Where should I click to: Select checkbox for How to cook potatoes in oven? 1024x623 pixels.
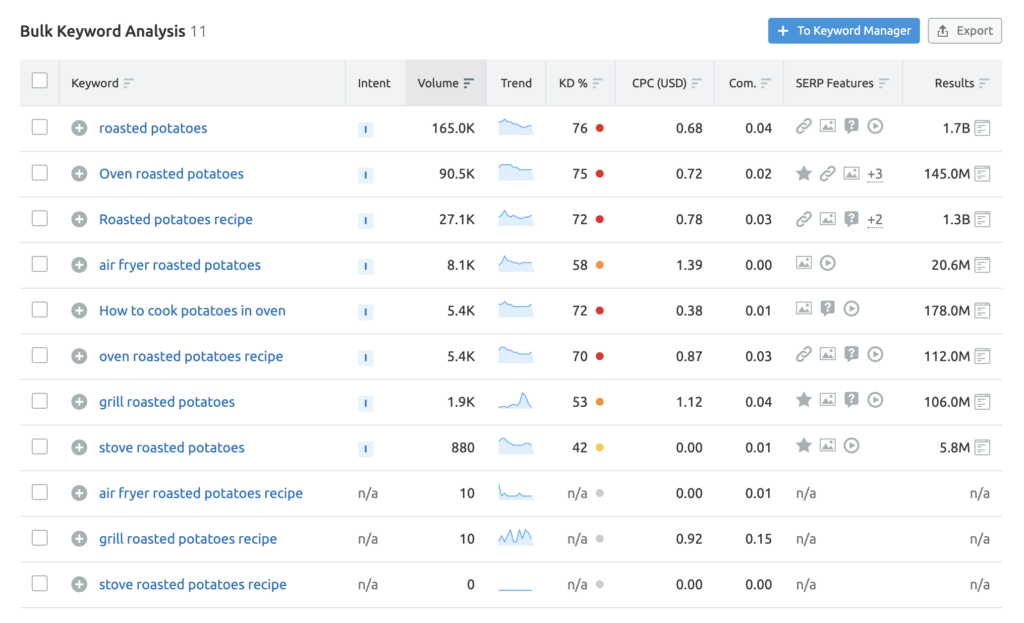pyautogui.click(x=40, y=310)
